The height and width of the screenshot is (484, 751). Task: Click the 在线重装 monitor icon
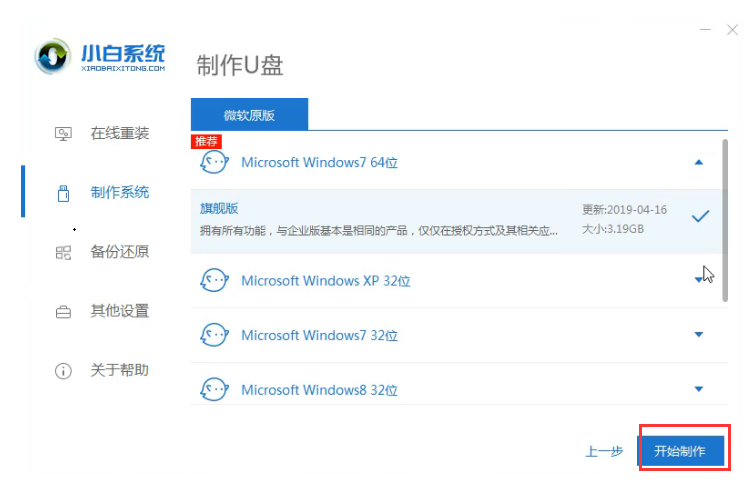(x=63, y=134)
